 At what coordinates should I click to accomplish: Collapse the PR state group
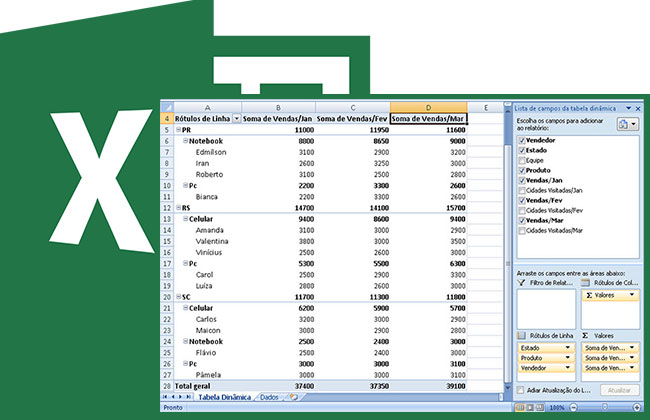pos(179,130)
